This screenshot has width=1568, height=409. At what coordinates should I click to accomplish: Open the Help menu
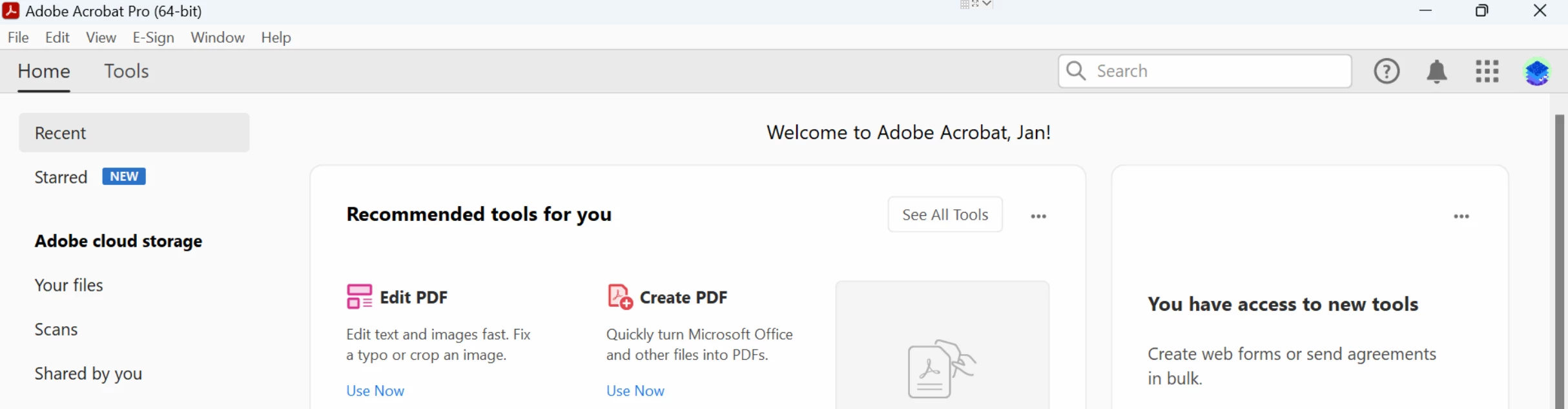[276, 37]
